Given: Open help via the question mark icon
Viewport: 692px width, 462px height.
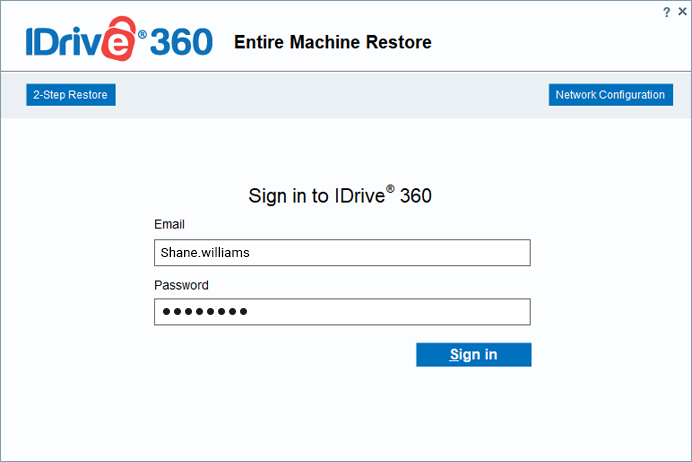Looking at the screenshot, I should [666, 12].
